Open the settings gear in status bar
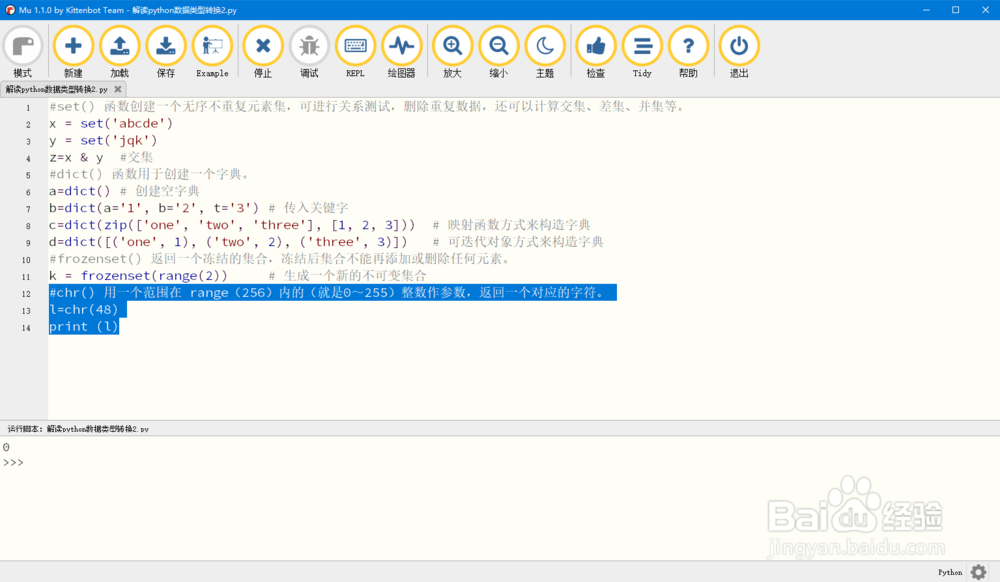 point(978,571)
